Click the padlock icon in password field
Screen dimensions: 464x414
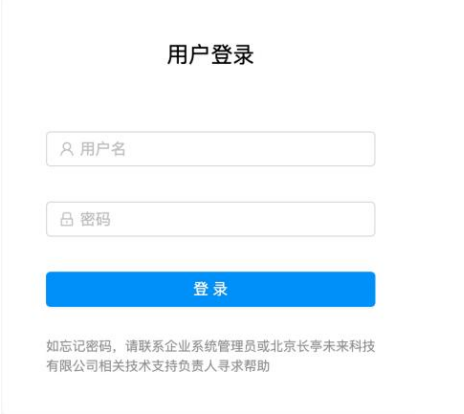pyautogui.click(x=67, y=219)
